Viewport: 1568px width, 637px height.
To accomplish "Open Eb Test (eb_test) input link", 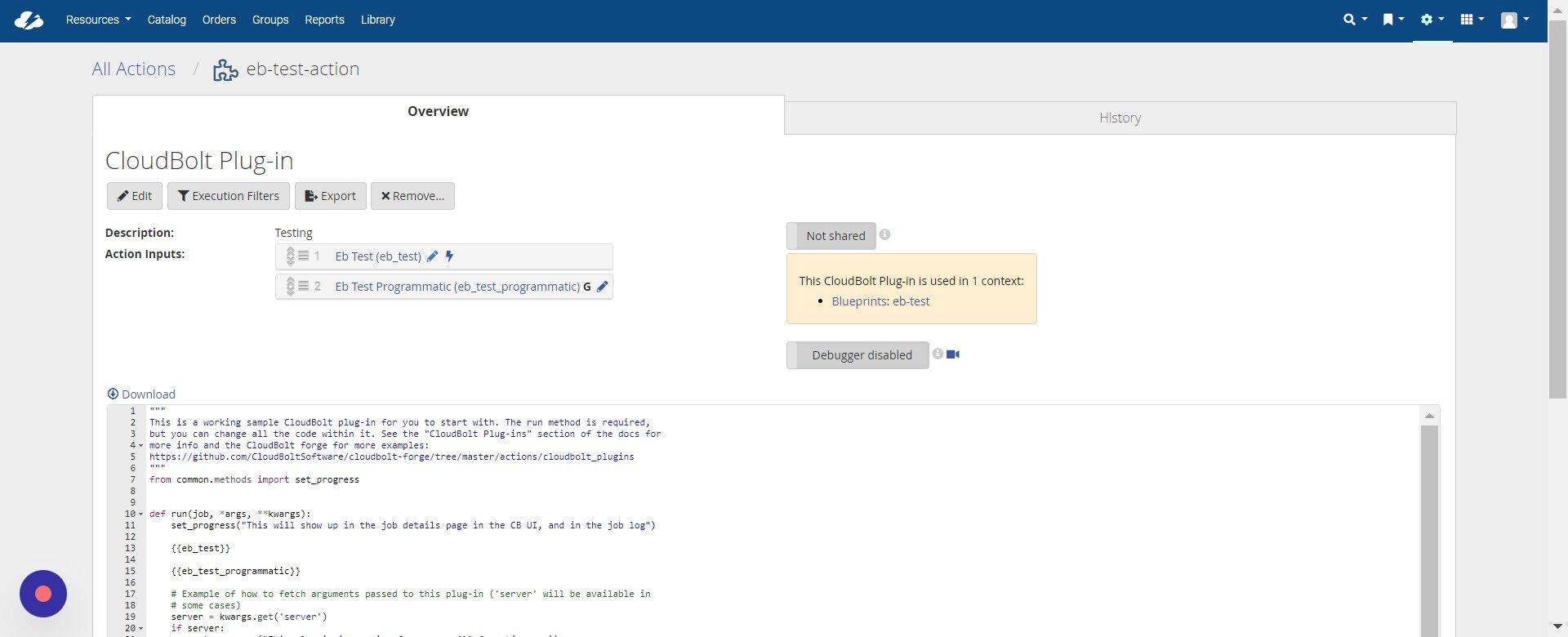I will (x=378, y=256).
